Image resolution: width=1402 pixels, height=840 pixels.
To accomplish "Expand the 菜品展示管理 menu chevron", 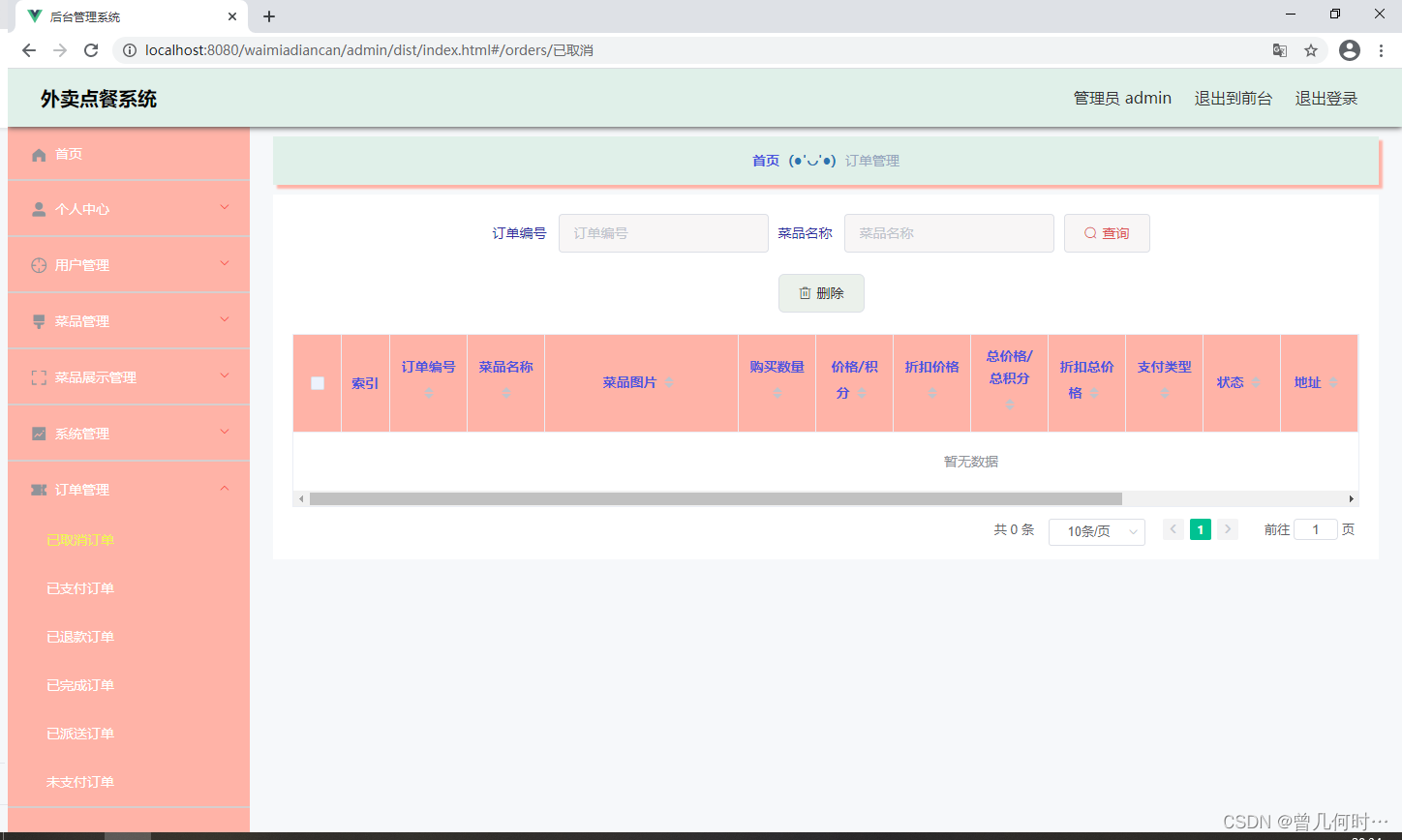I will pyautogui.click(x=225, y=375).
